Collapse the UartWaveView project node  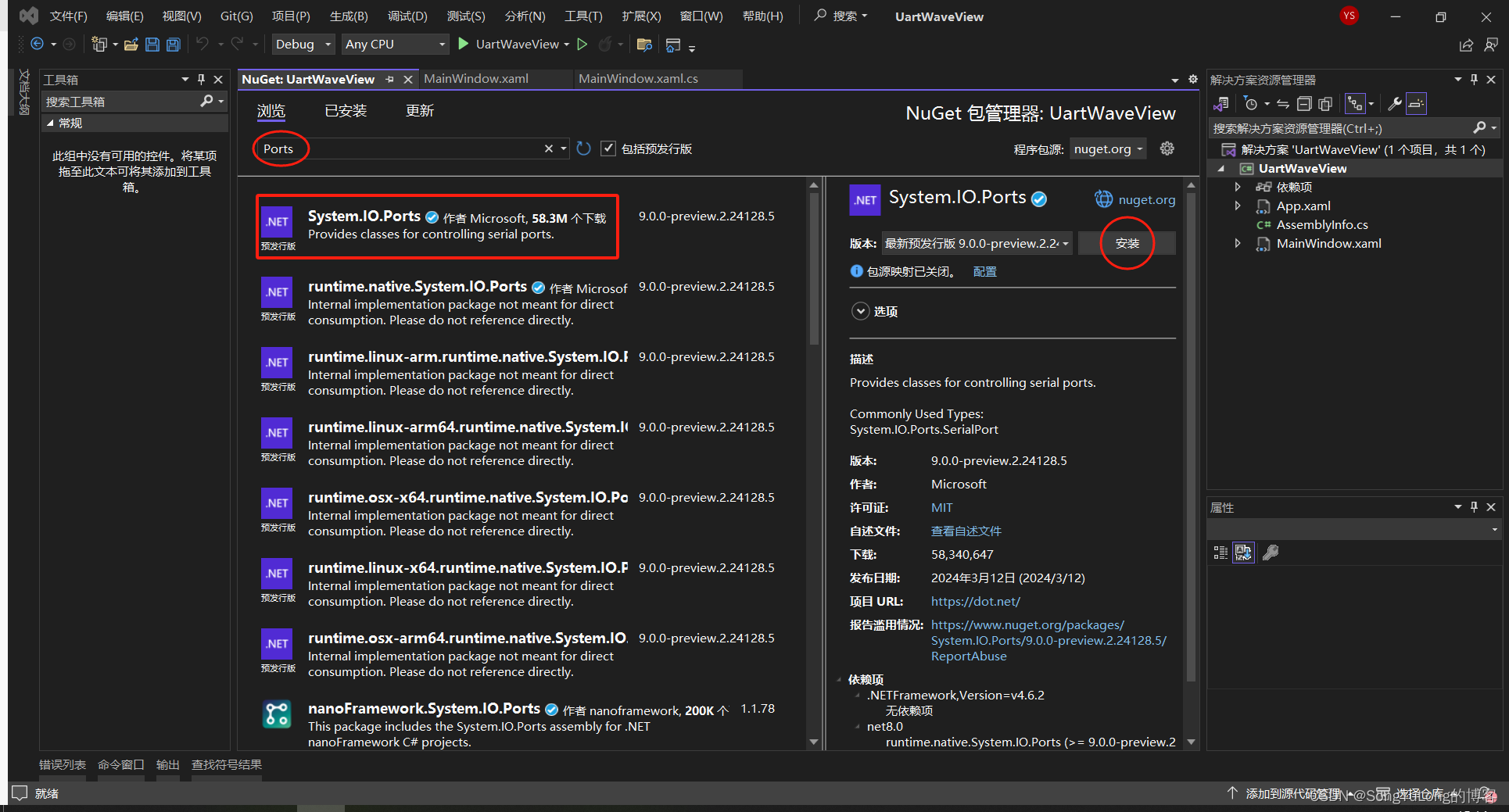coord(1221,169)
